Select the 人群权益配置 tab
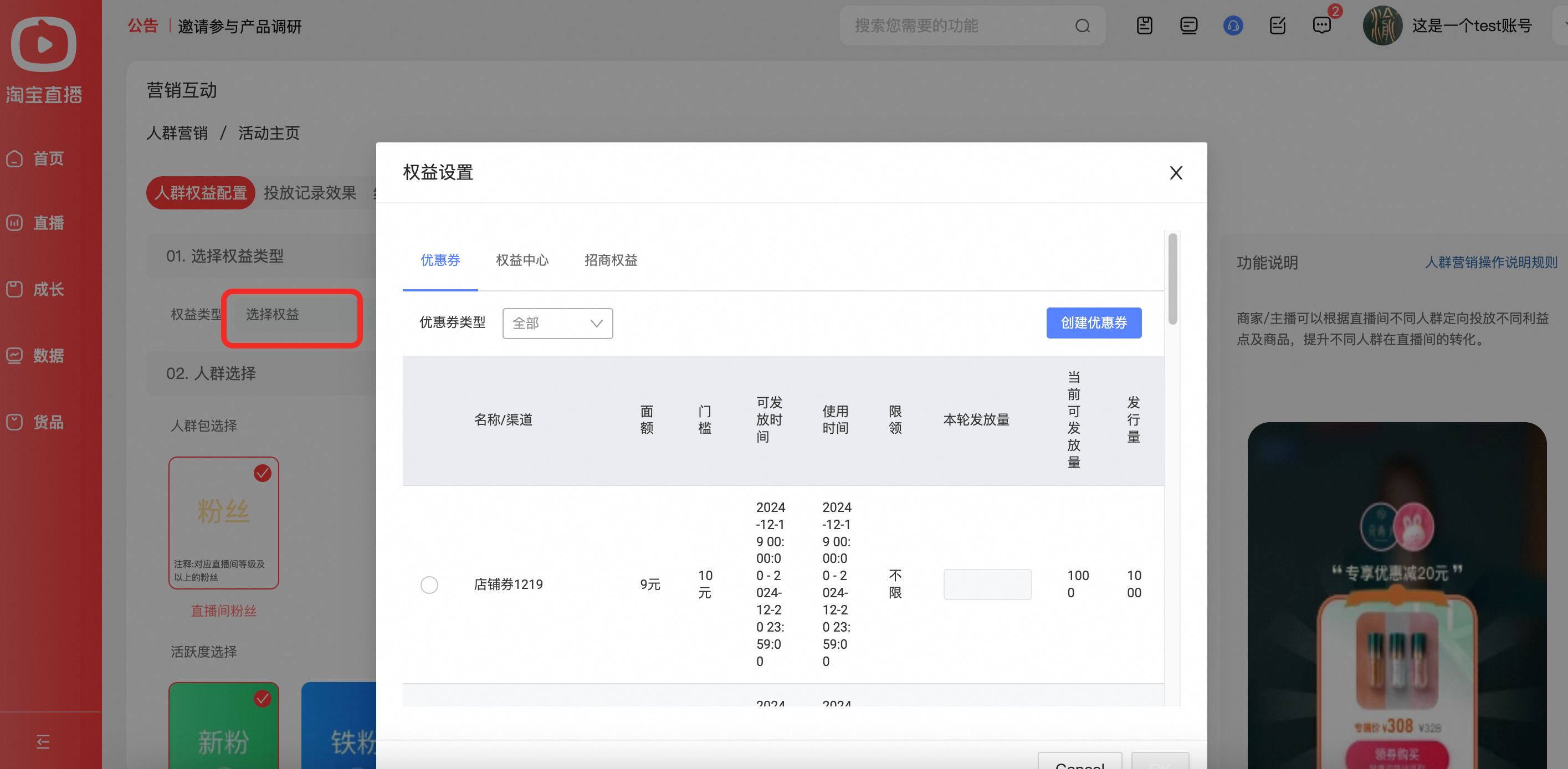Screen dimensions: 1568x769 point(200,193)
